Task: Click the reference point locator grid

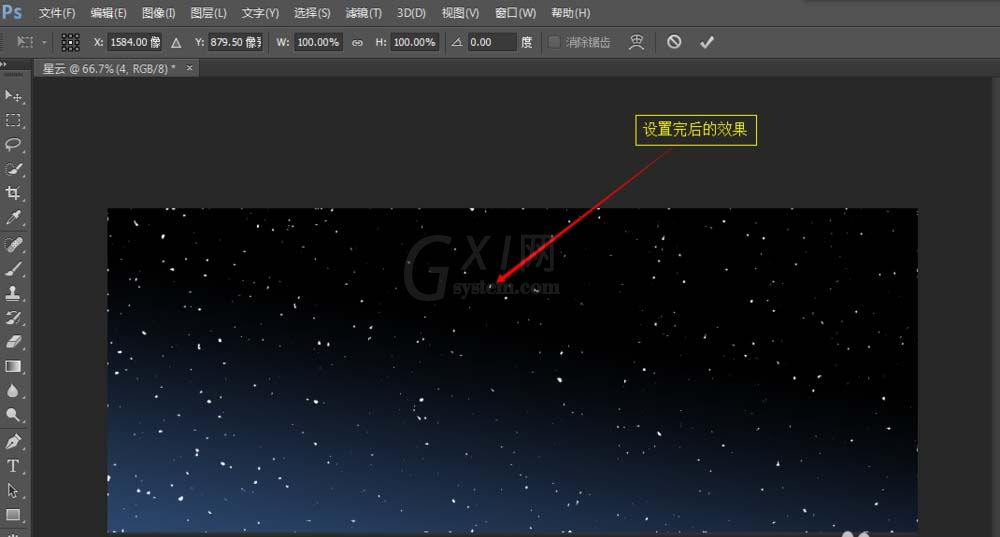Action: coord(70,42)
